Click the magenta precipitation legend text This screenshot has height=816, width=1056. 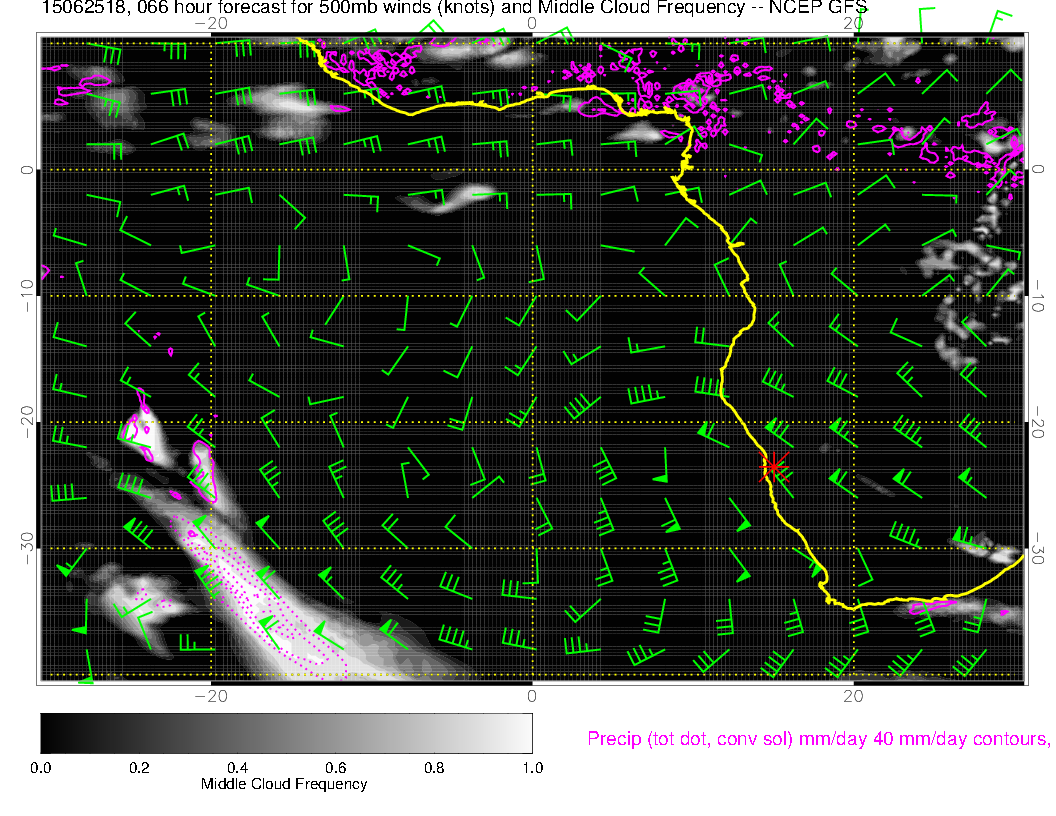point(817,739)
